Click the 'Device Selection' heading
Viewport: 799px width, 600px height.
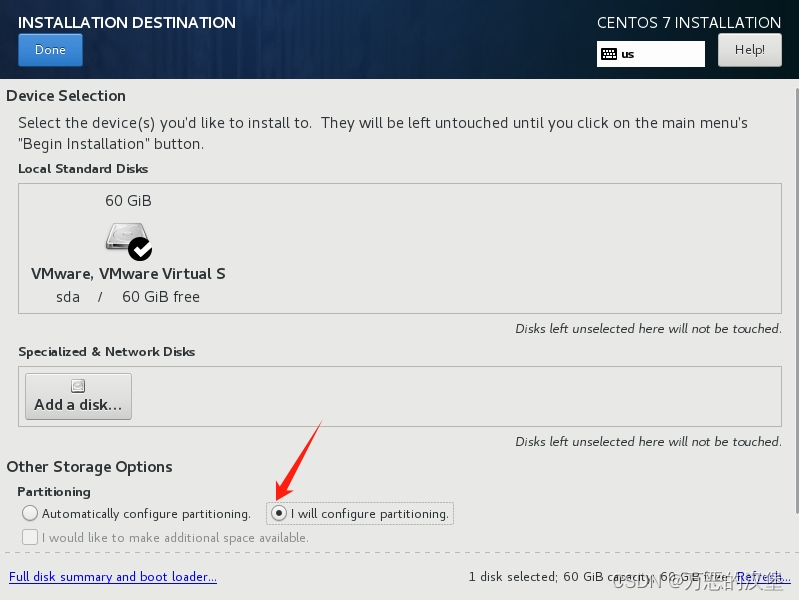[x=66, y=96]
